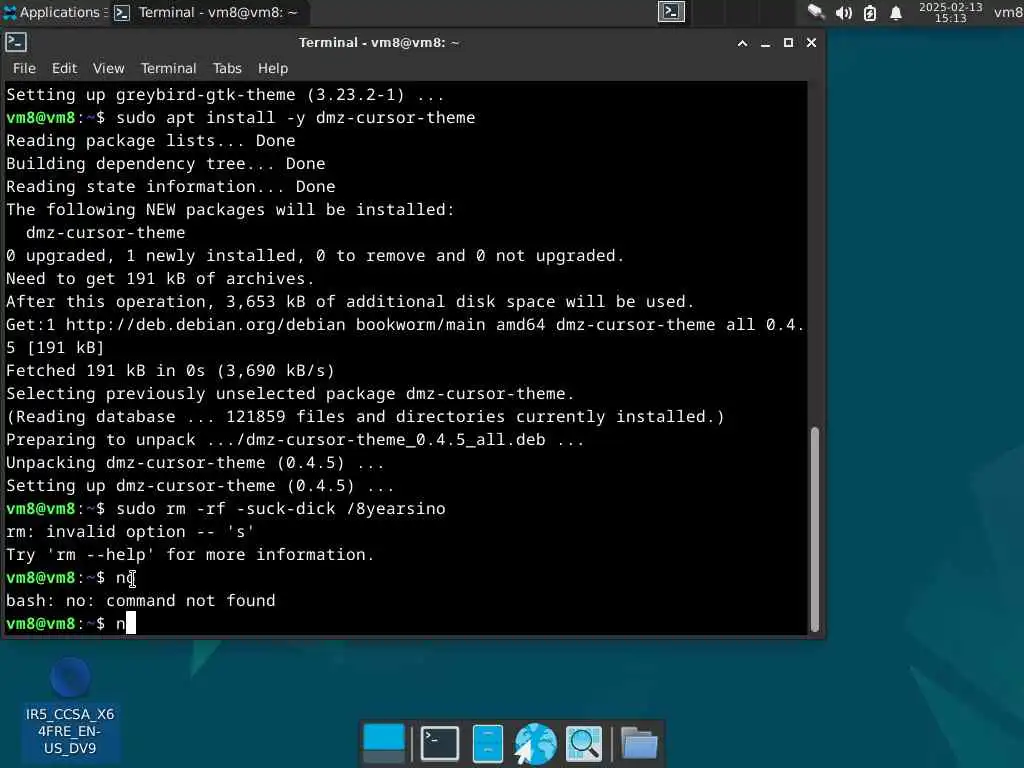
Task: Click the deb.debian.org URL in the terminal output
Action: coord(206,325)
